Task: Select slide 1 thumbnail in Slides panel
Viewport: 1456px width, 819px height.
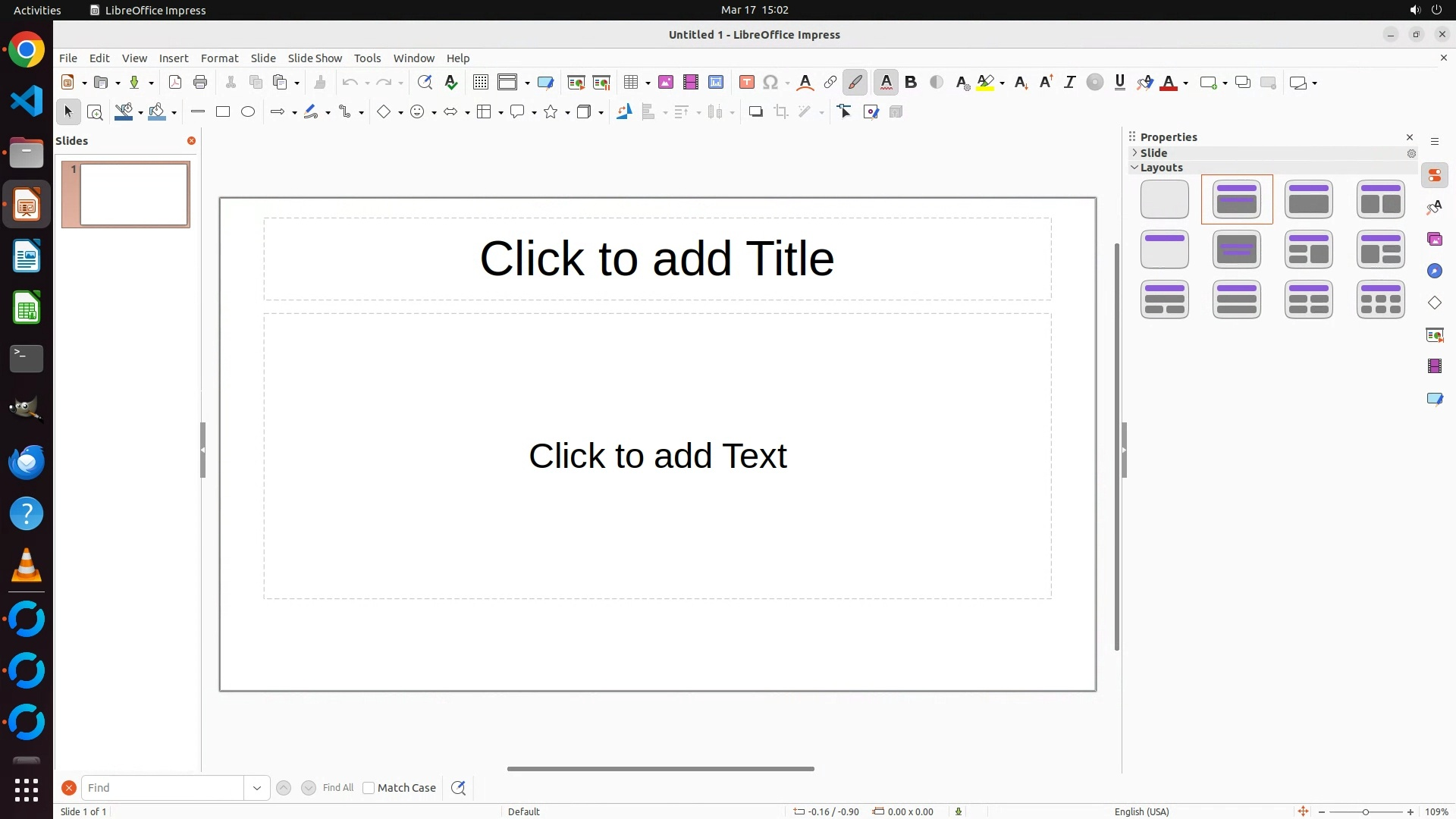Action: [133, 194]
